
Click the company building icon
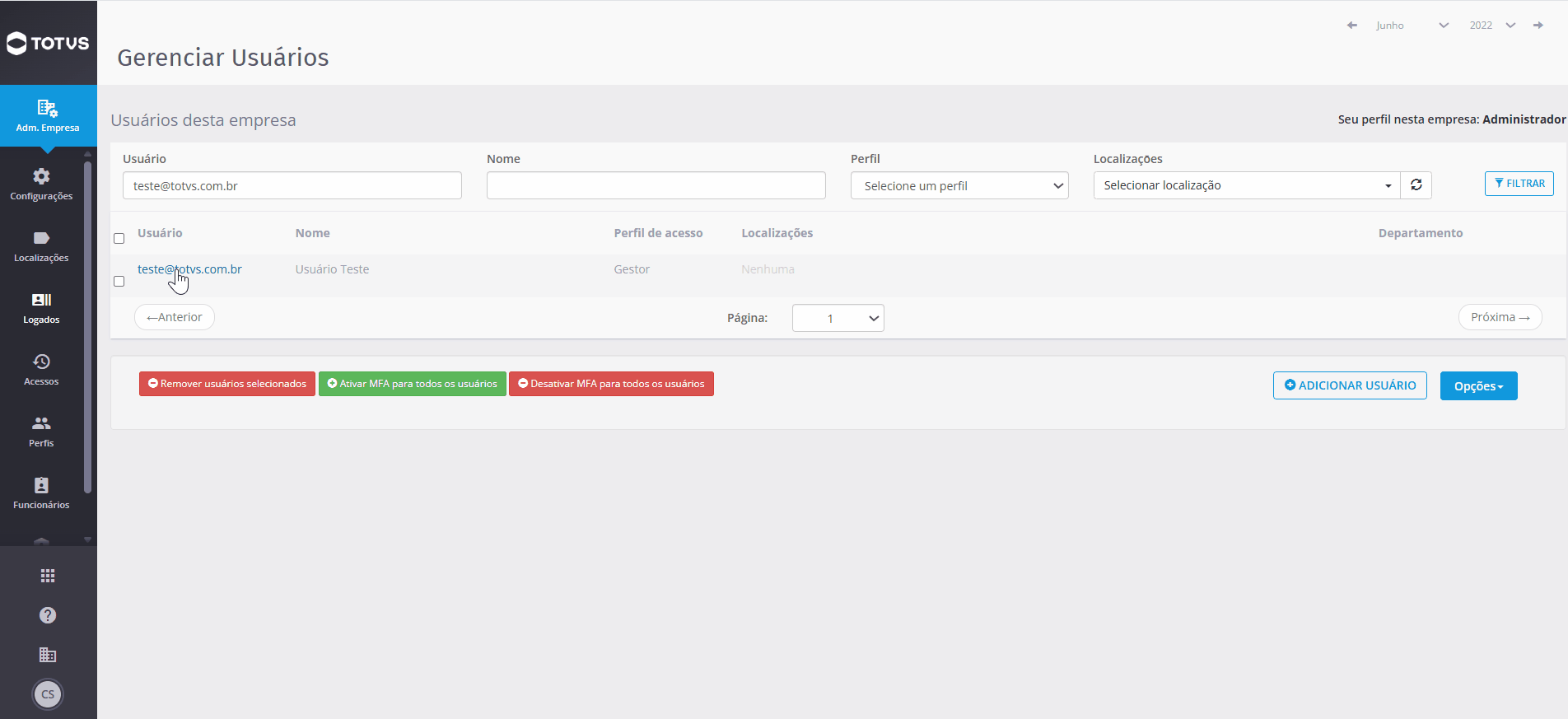point(48,655)
